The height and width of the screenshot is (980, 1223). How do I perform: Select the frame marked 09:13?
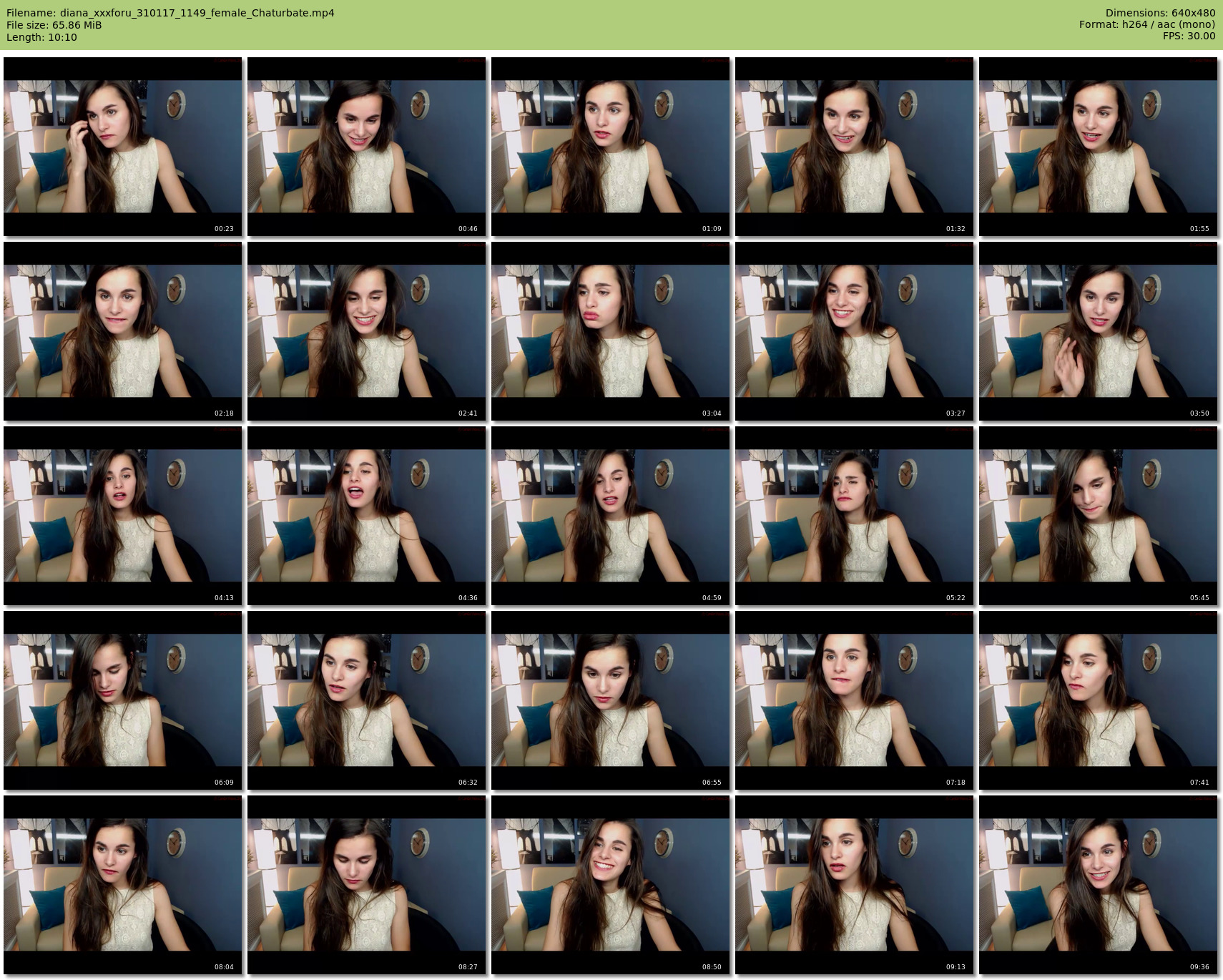855,885
